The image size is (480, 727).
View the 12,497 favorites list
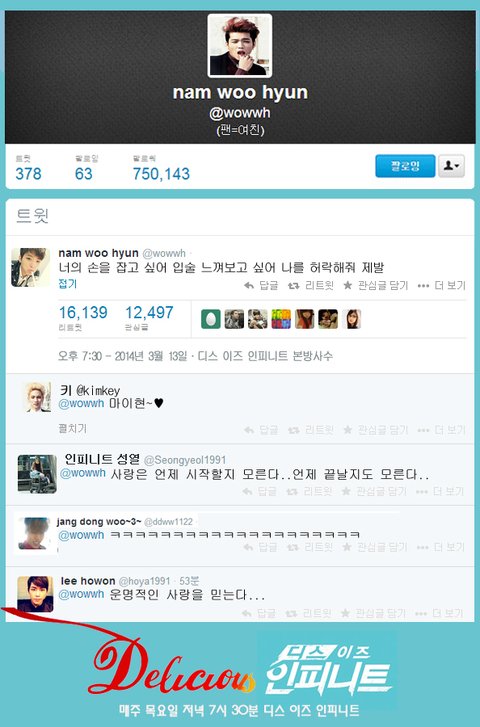[149, 318]
